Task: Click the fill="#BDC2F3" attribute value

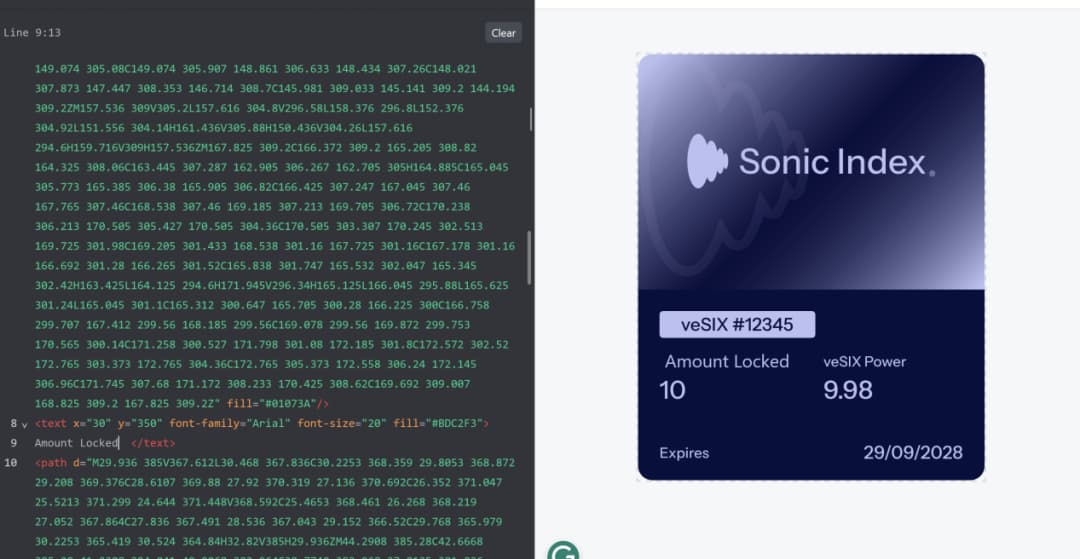Action: (x=437, y=423)
